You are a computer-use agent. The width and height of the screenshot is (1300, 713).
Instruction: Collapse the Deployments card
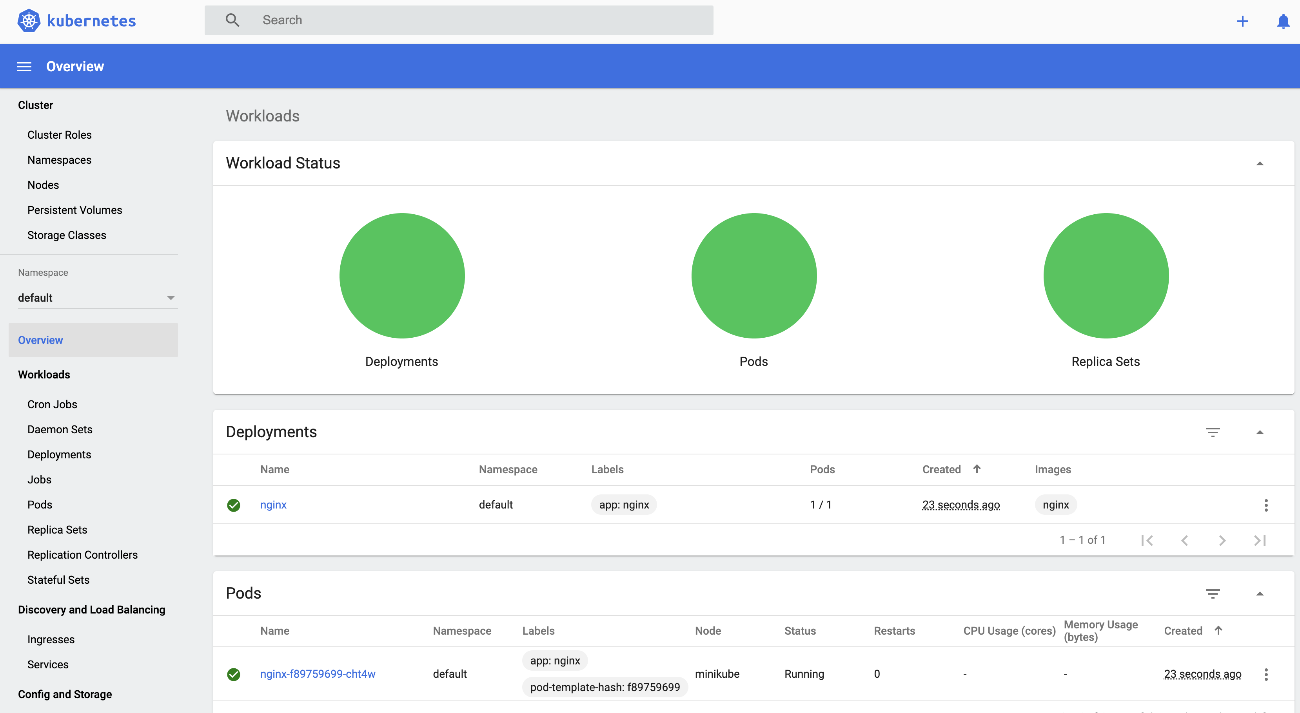tap(1260, 432)
